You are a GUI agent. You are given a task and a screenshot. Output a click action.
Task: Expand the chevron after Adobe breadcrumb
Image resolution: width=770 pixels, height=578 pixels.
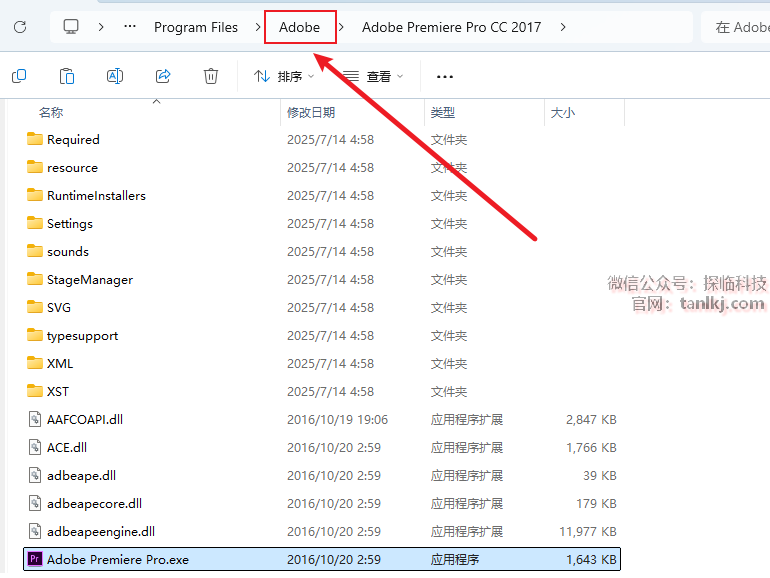pos(341,27)
